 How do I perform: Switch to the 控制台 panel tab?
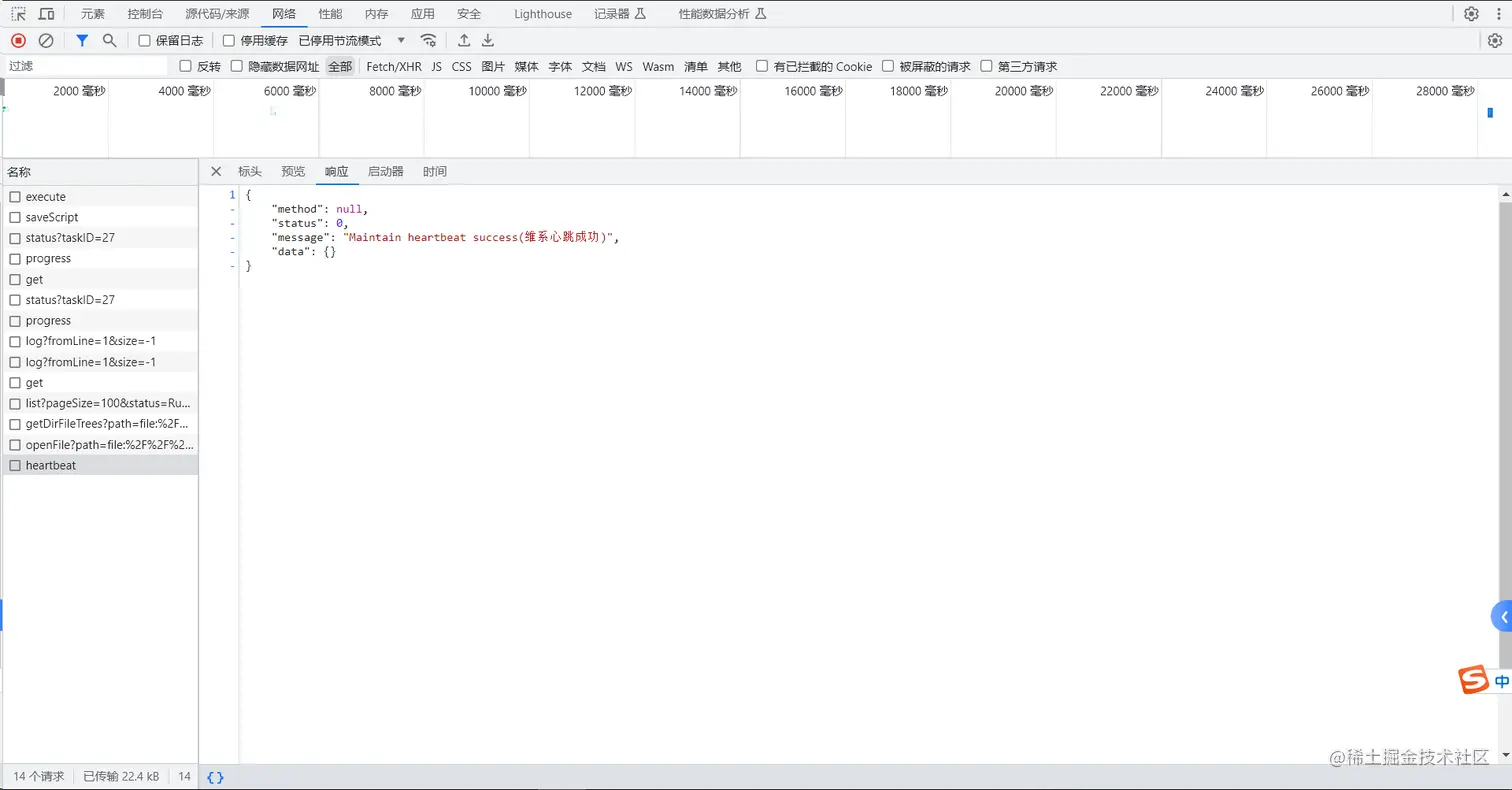[146, 14]
